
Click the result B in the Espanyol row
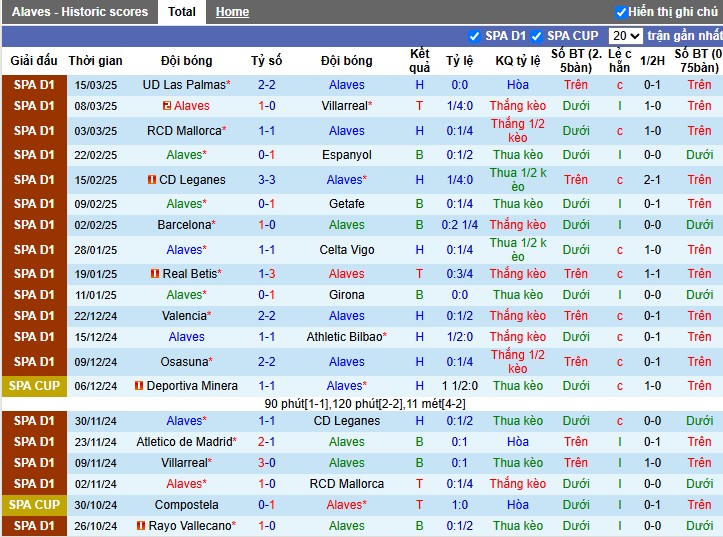[x=420, y=155]
